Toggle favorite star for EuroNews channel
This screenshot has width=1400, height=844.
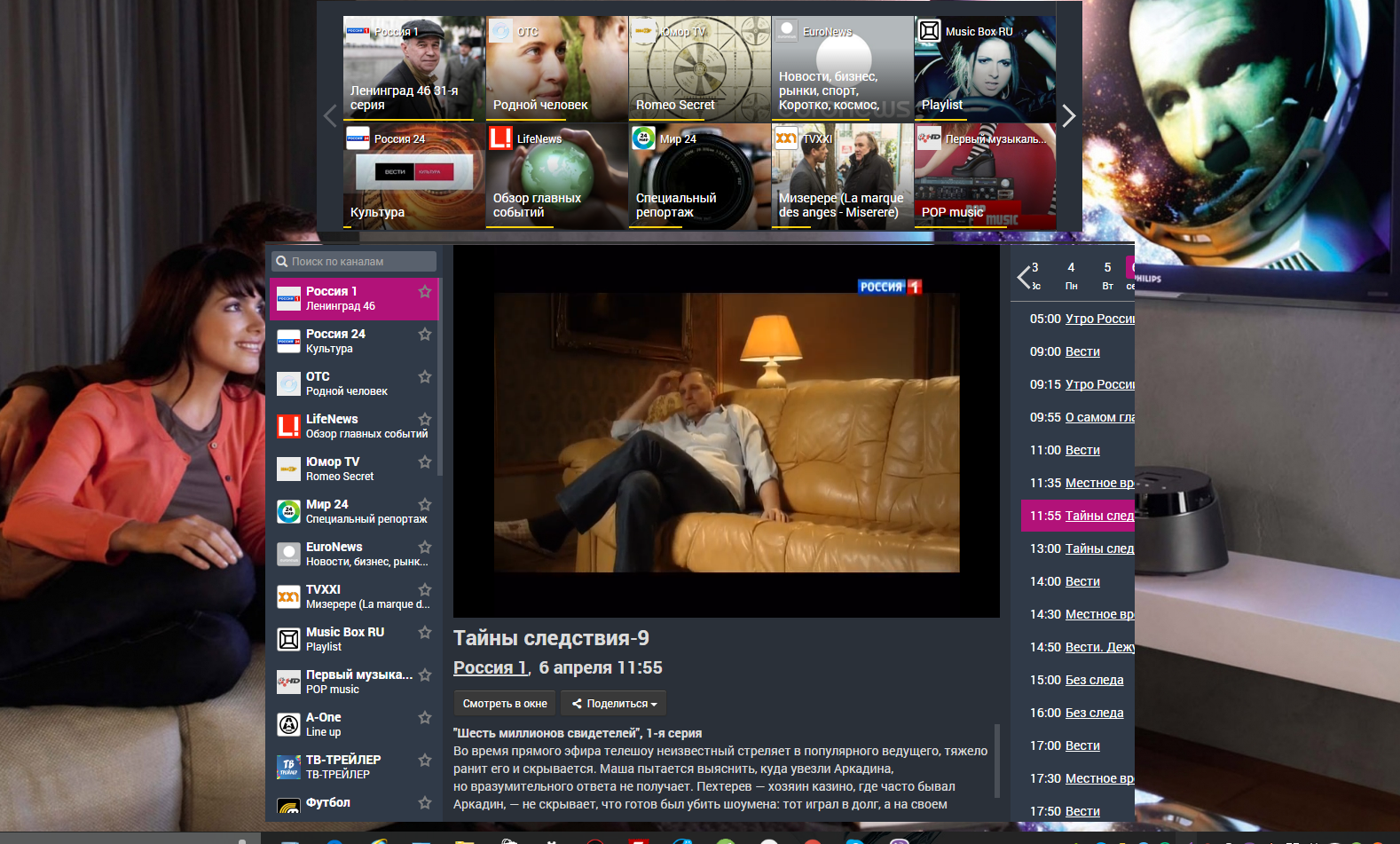coord(425,548)
